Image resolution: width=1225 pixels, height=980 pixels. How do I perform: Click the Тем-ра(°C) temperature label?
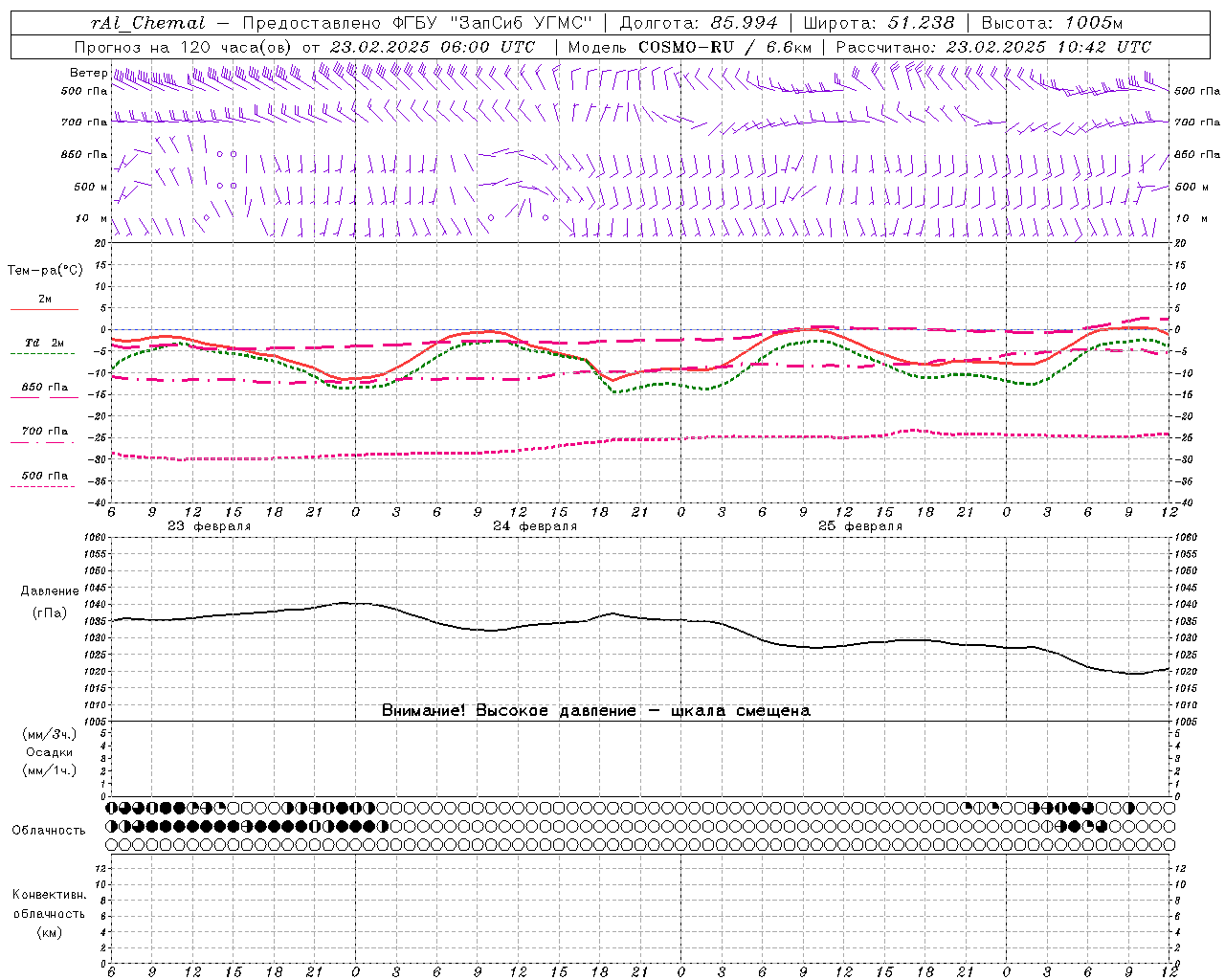pyautogui.click(x=45, y=271)
